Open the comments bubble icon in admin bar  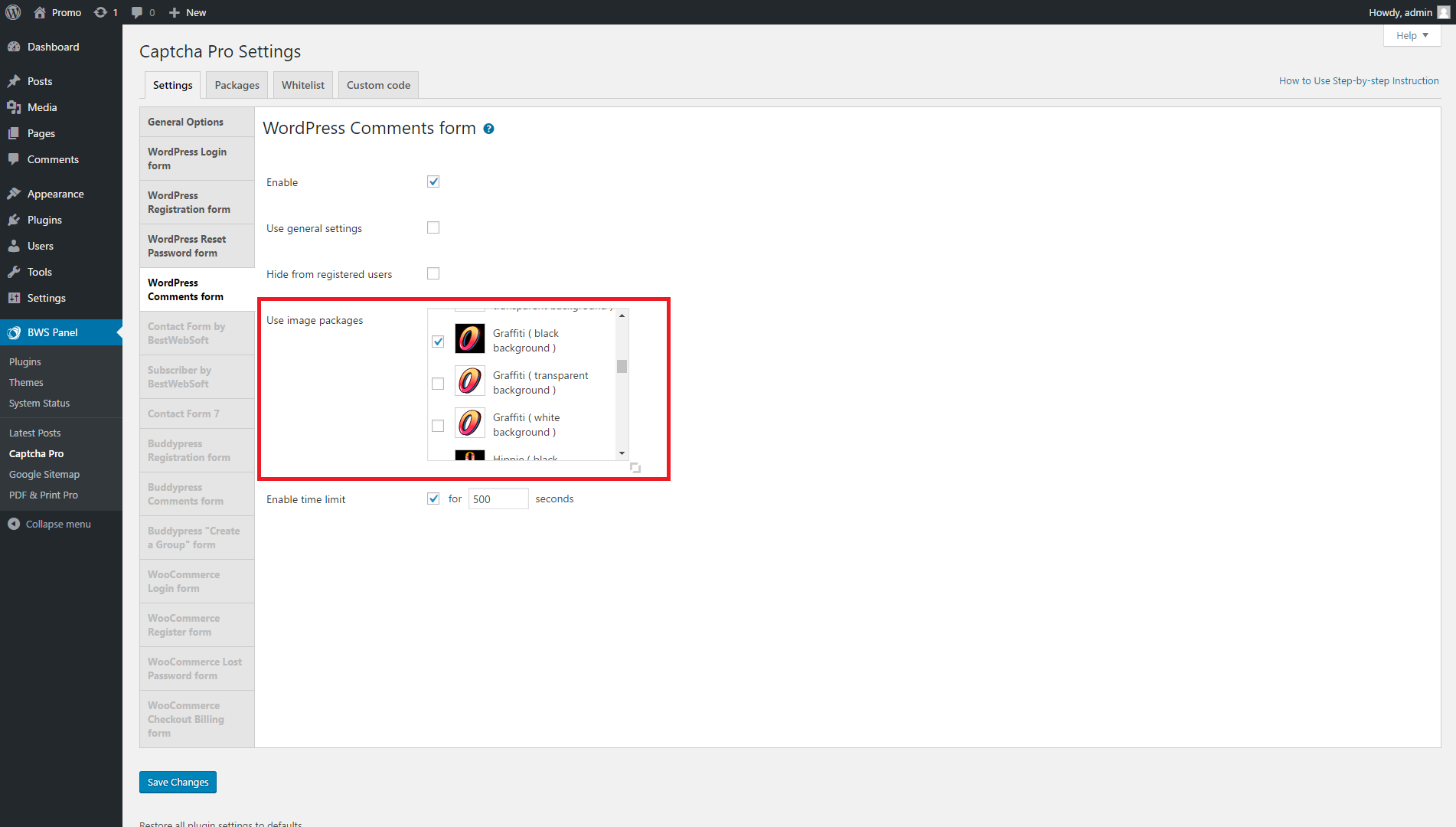click(137, 12)
